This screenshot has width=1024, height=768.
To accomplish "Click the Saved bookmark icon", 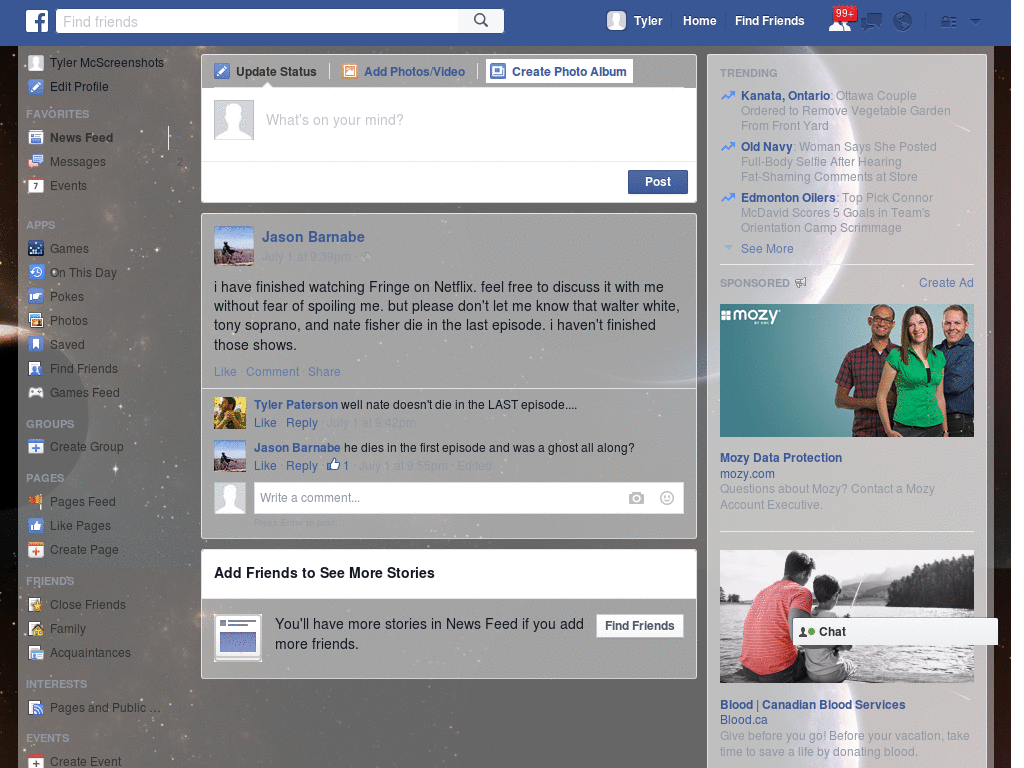I will pos(36,345).
